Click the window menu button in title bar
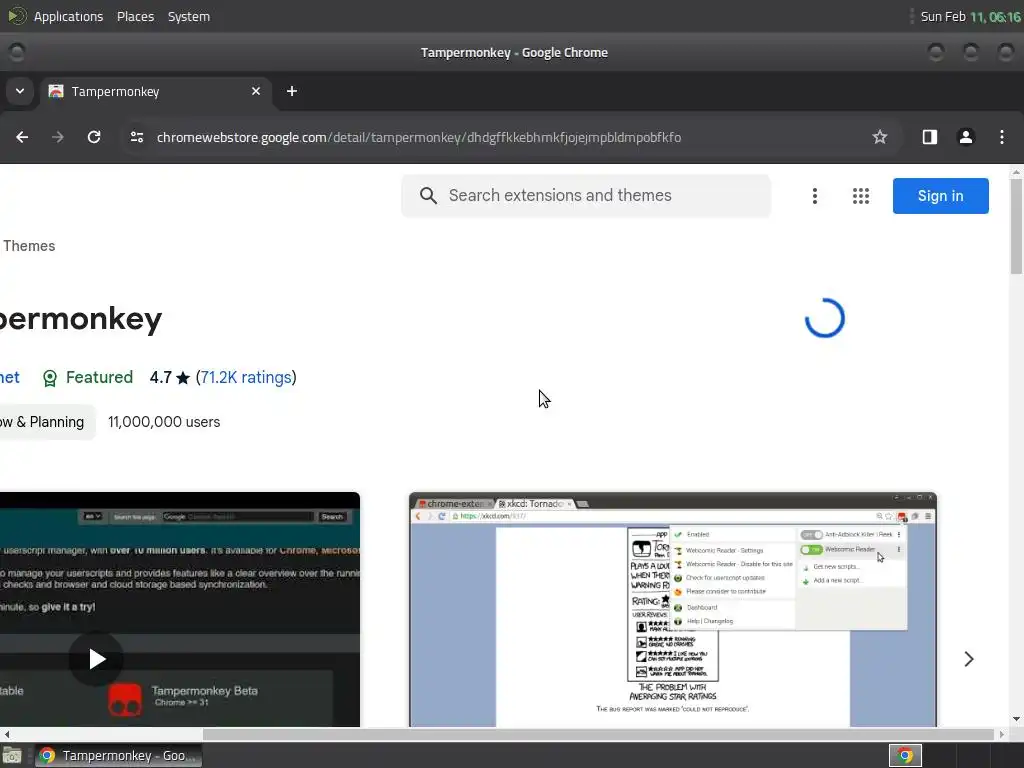The image size is (1024, 768). (16, 52)
